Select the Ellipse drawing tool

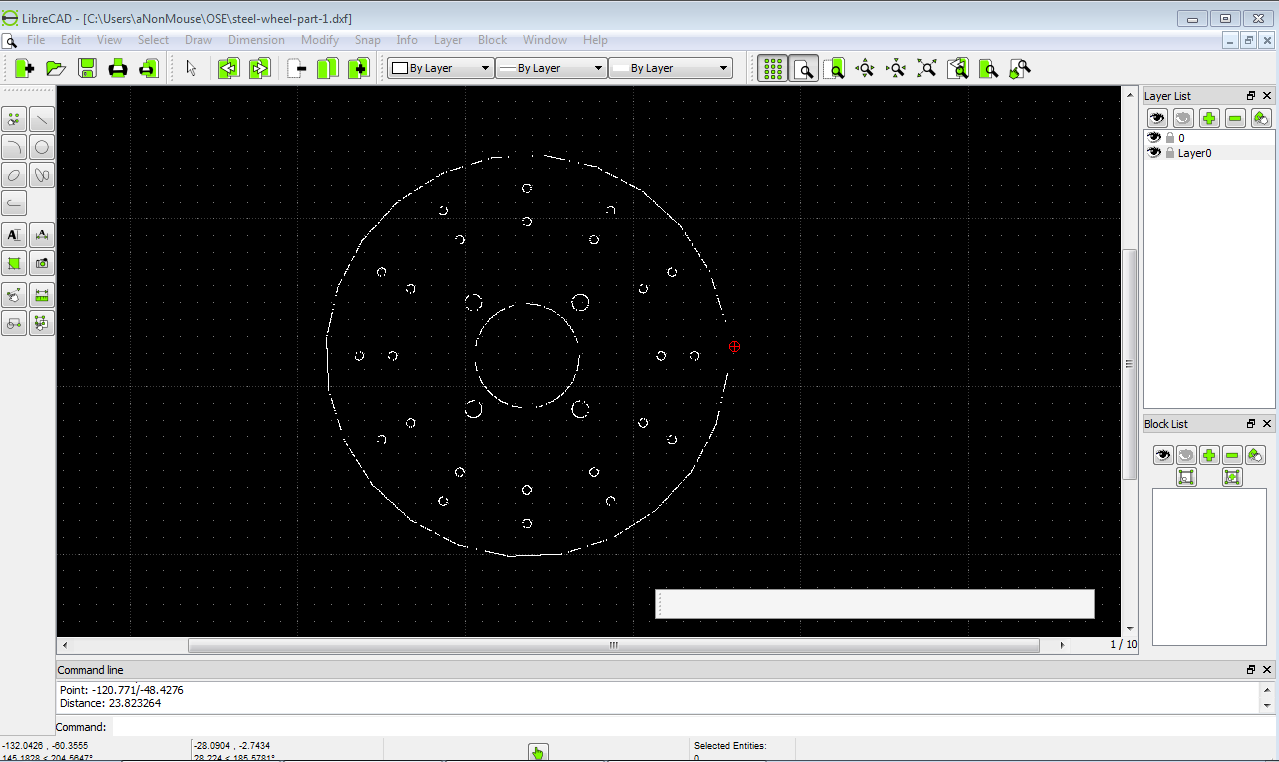pos(14,175)
